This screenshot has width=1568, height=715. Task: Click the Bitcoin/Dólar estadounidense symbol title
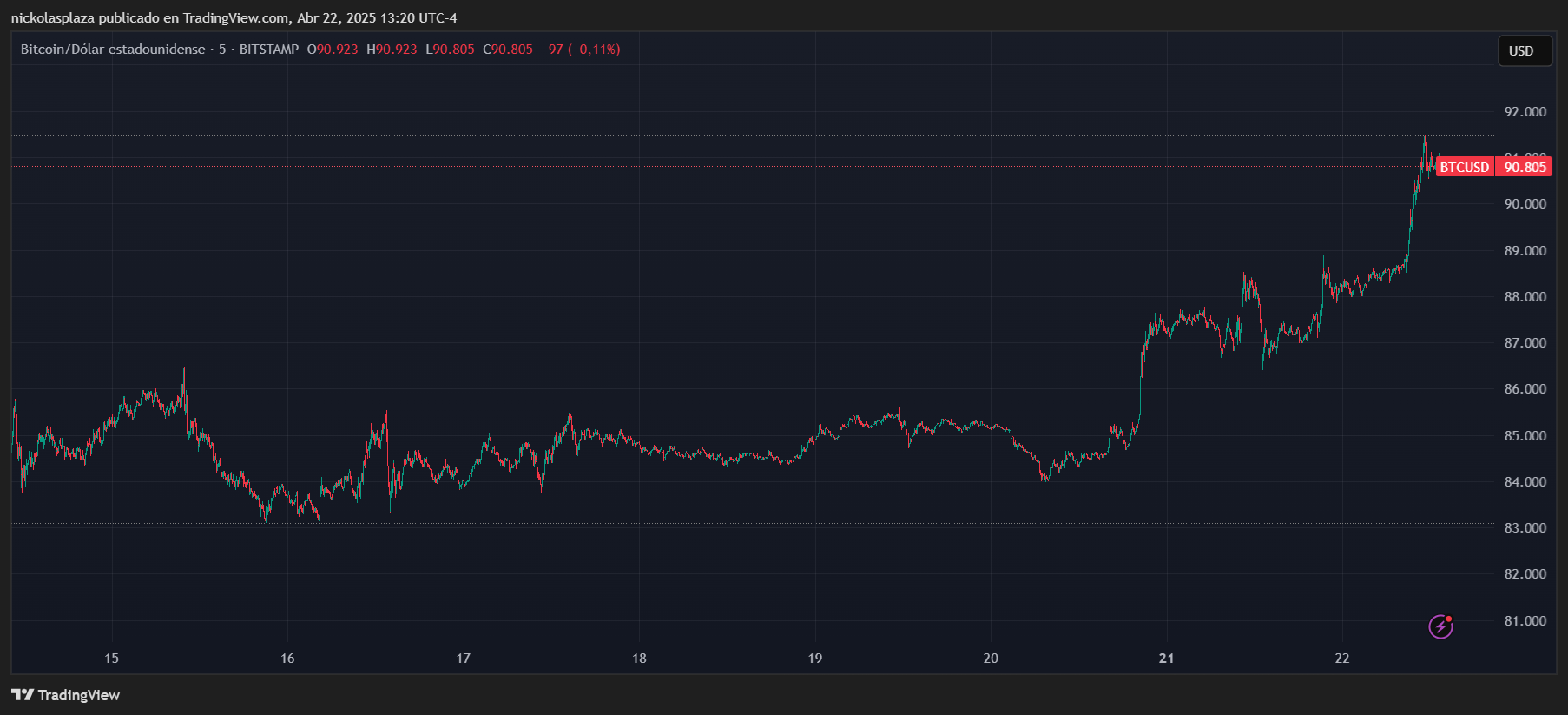pos(113,50)
